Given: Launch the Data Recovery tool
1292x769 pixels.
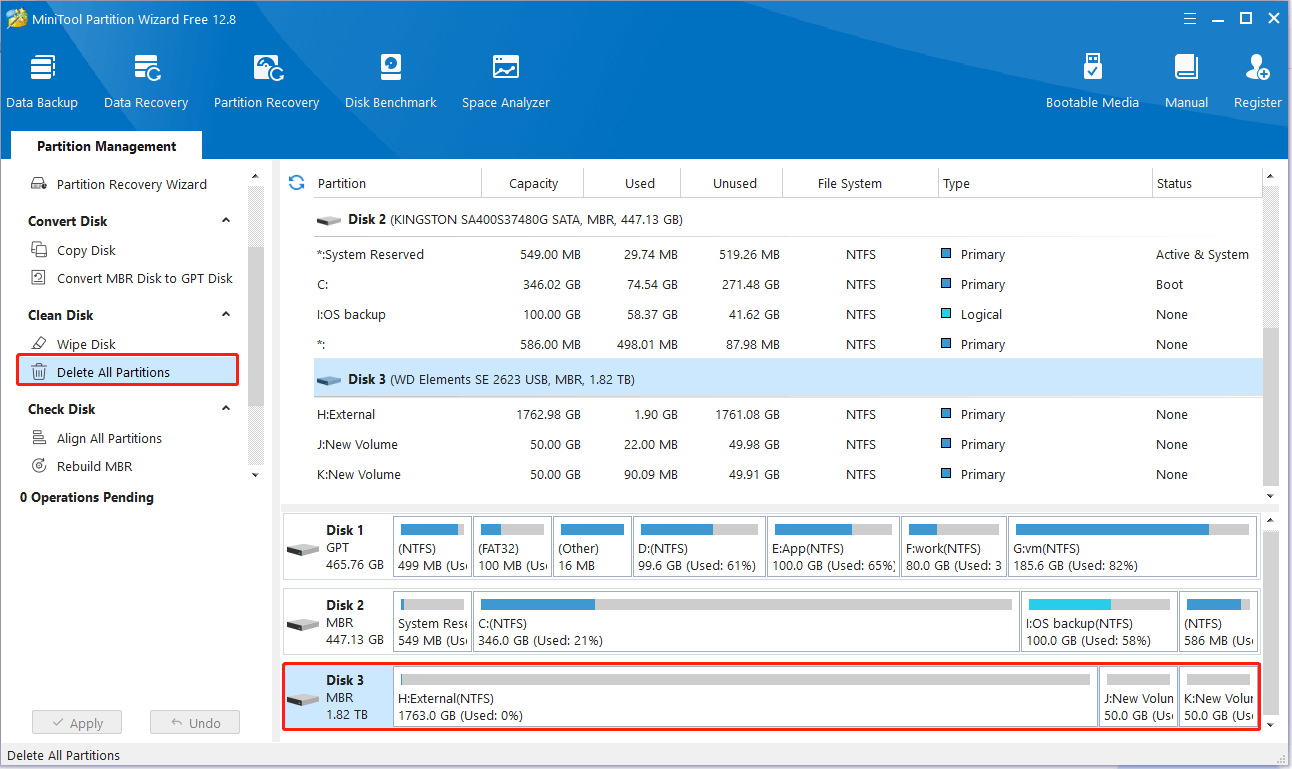Looking at the screenshot, I should tap(146, 81).
